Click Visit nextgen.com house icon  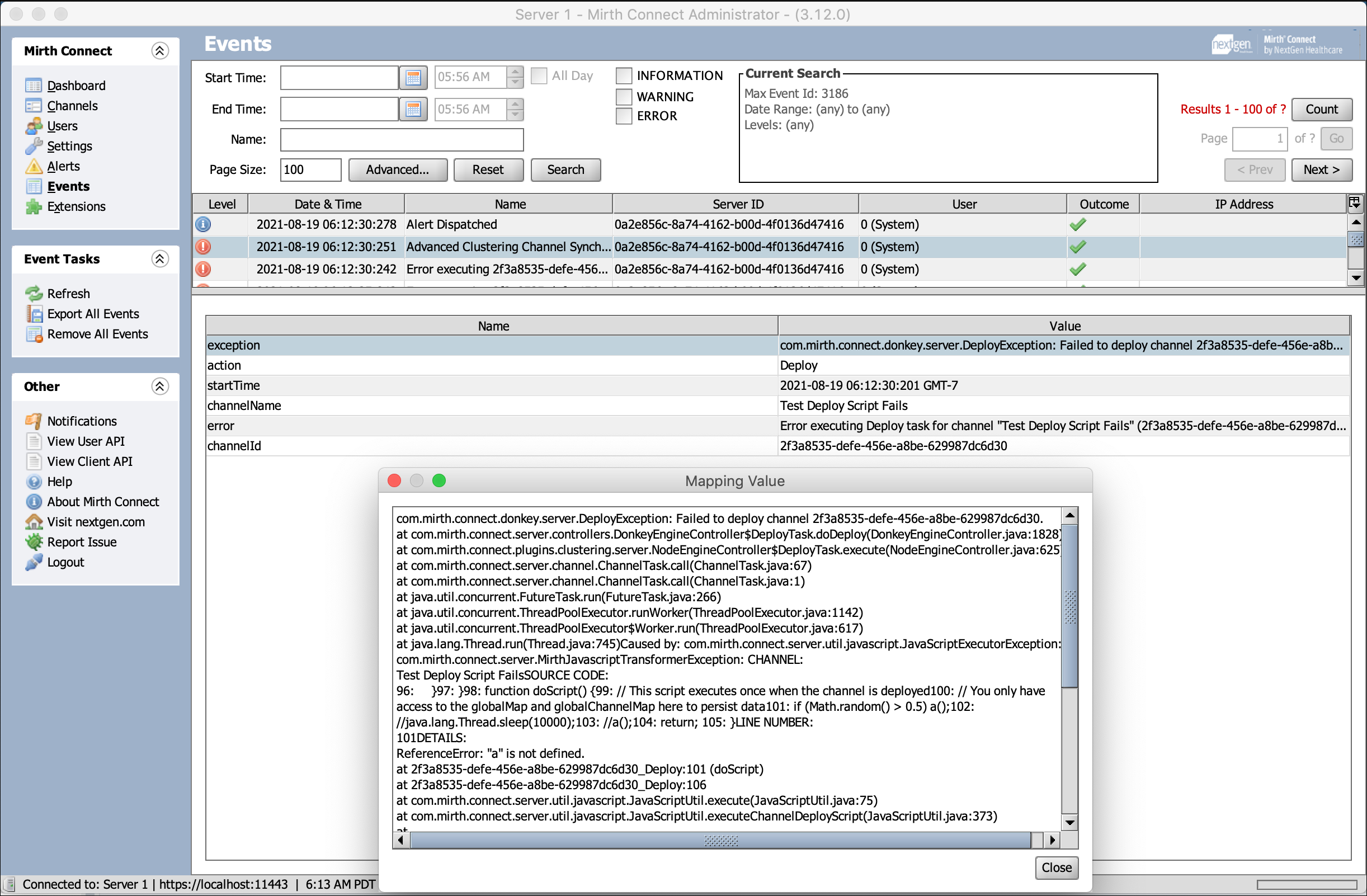click(x=34, y=521)
